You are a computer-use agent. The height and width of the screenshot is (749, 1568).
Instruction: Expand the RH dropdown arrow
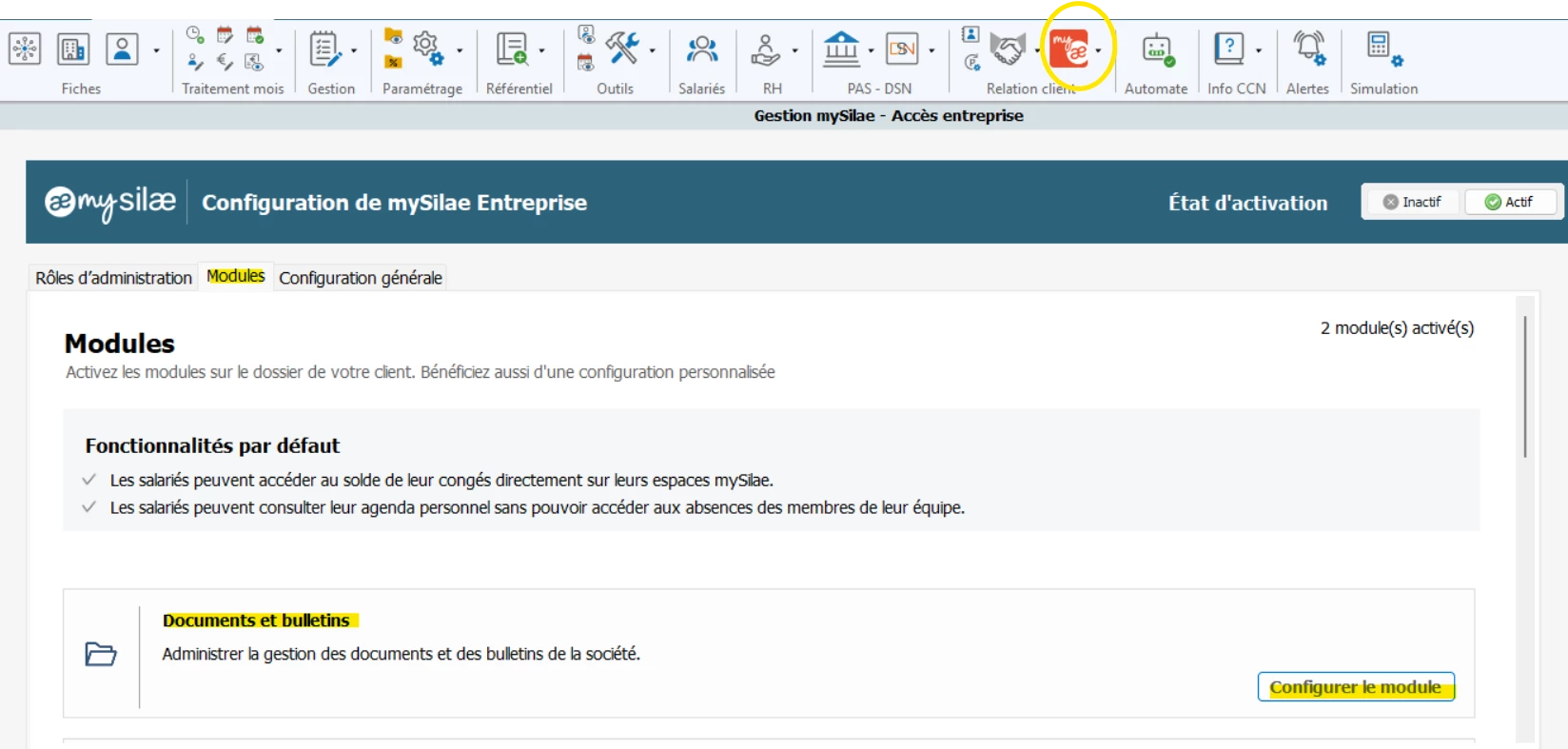point(794,50)
